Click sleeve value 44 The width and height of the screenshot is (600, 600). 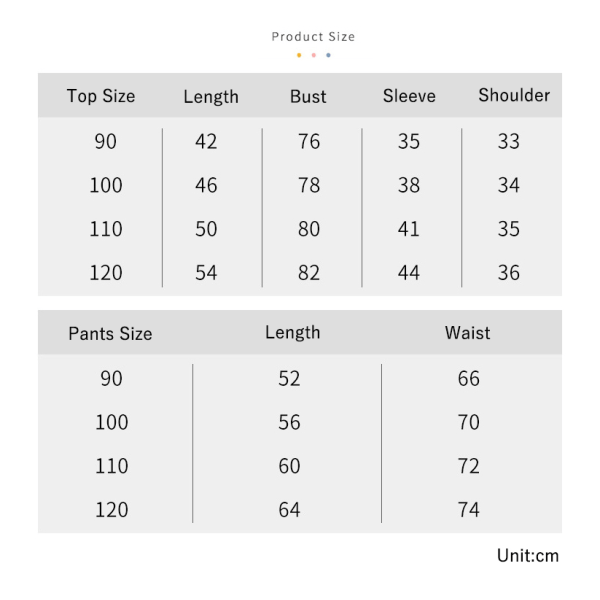[409, 273]
